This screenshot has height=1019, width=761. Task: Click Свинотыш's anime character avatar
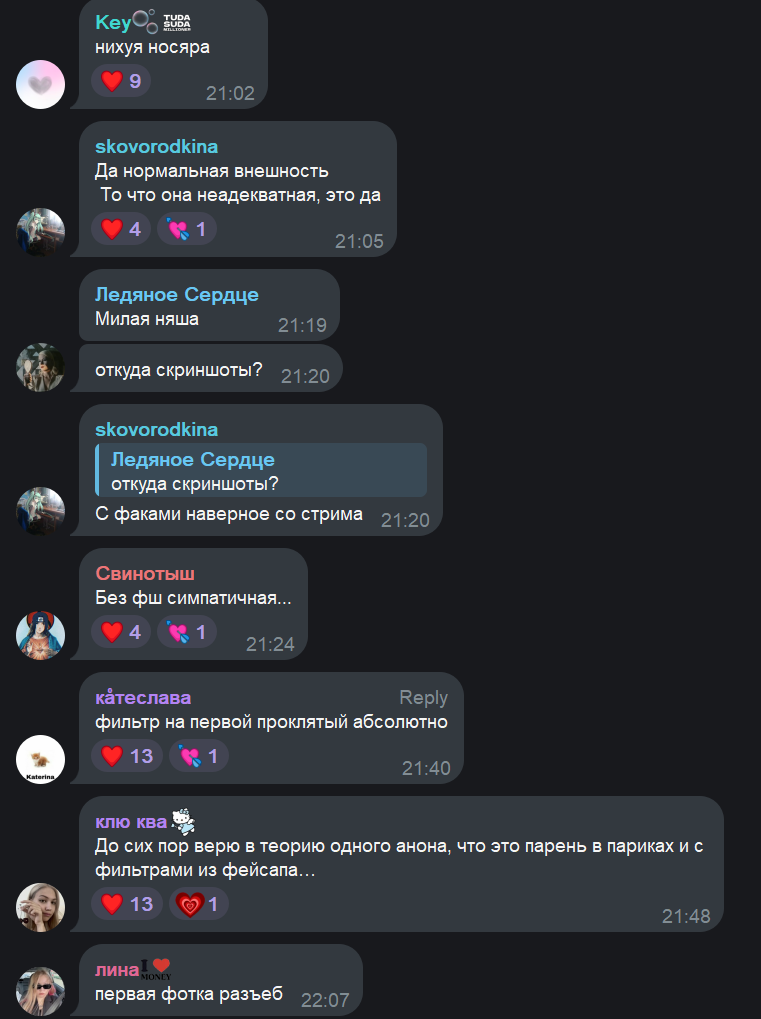pyautogui.click(x=40, y=636)
